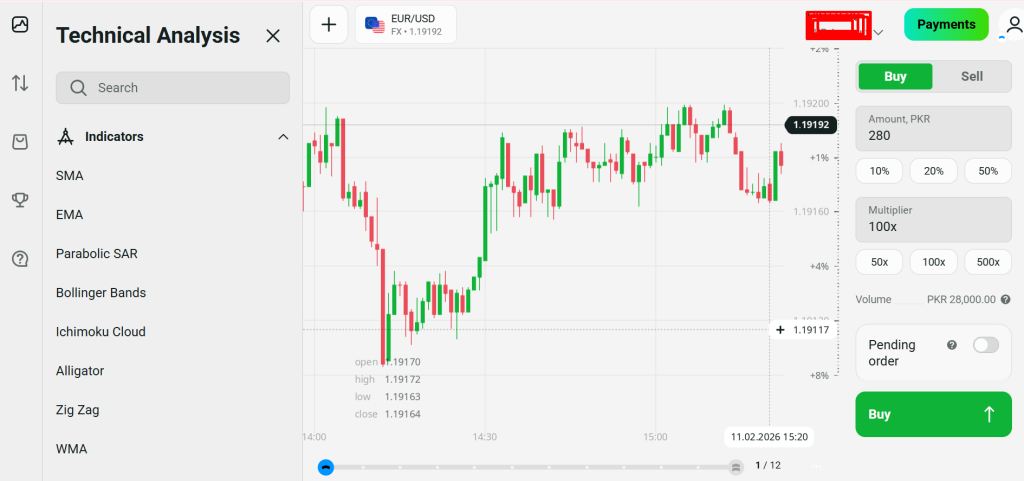Open the tournaments trophy icon
The width and height of the screenshot is (1024, 481).
(x=20, y=200)
